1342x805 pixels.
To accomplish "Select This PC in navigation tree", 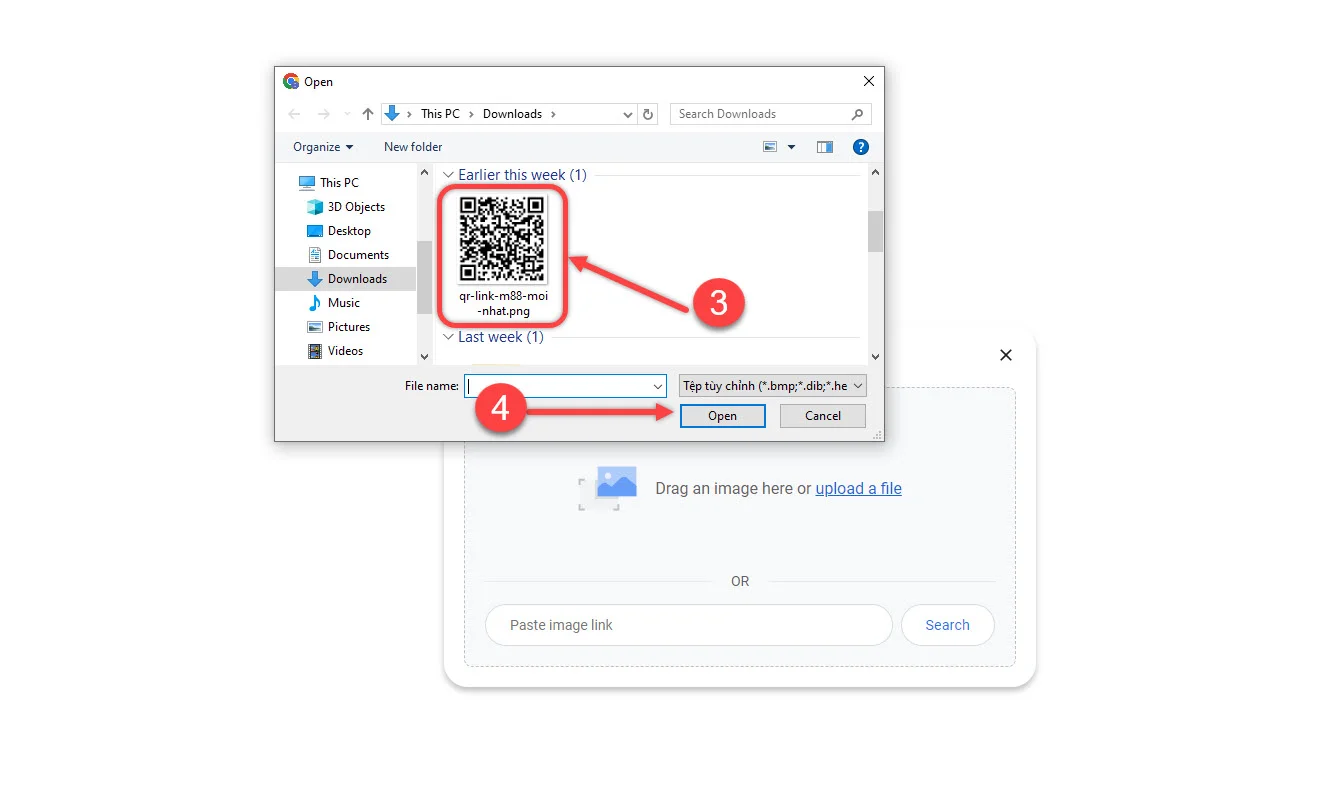I will 339,183.
